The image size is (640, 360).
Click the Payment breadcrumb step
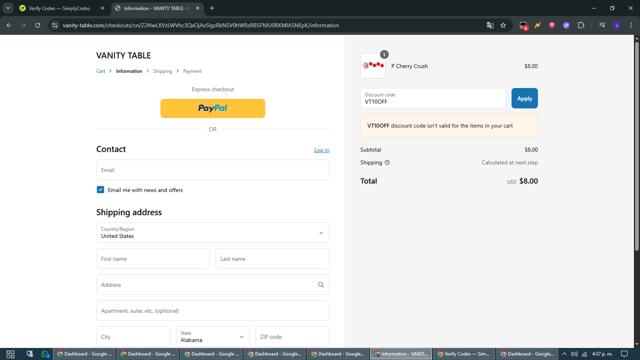pyautogui.click(x=192, y=71)
